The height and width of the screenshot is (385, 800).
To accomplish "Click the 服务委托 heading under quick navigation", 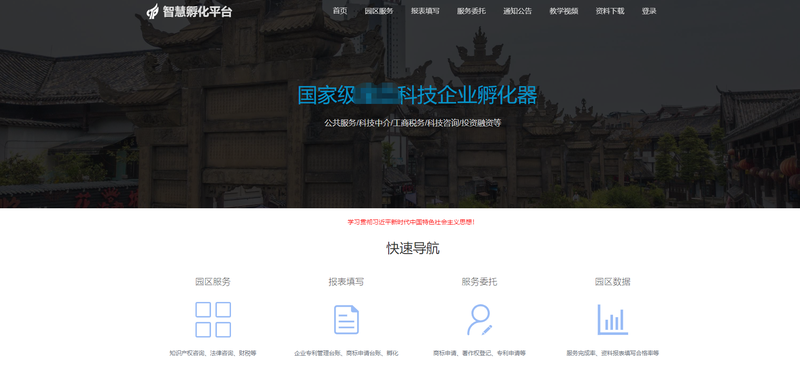I will pos(480,281).
